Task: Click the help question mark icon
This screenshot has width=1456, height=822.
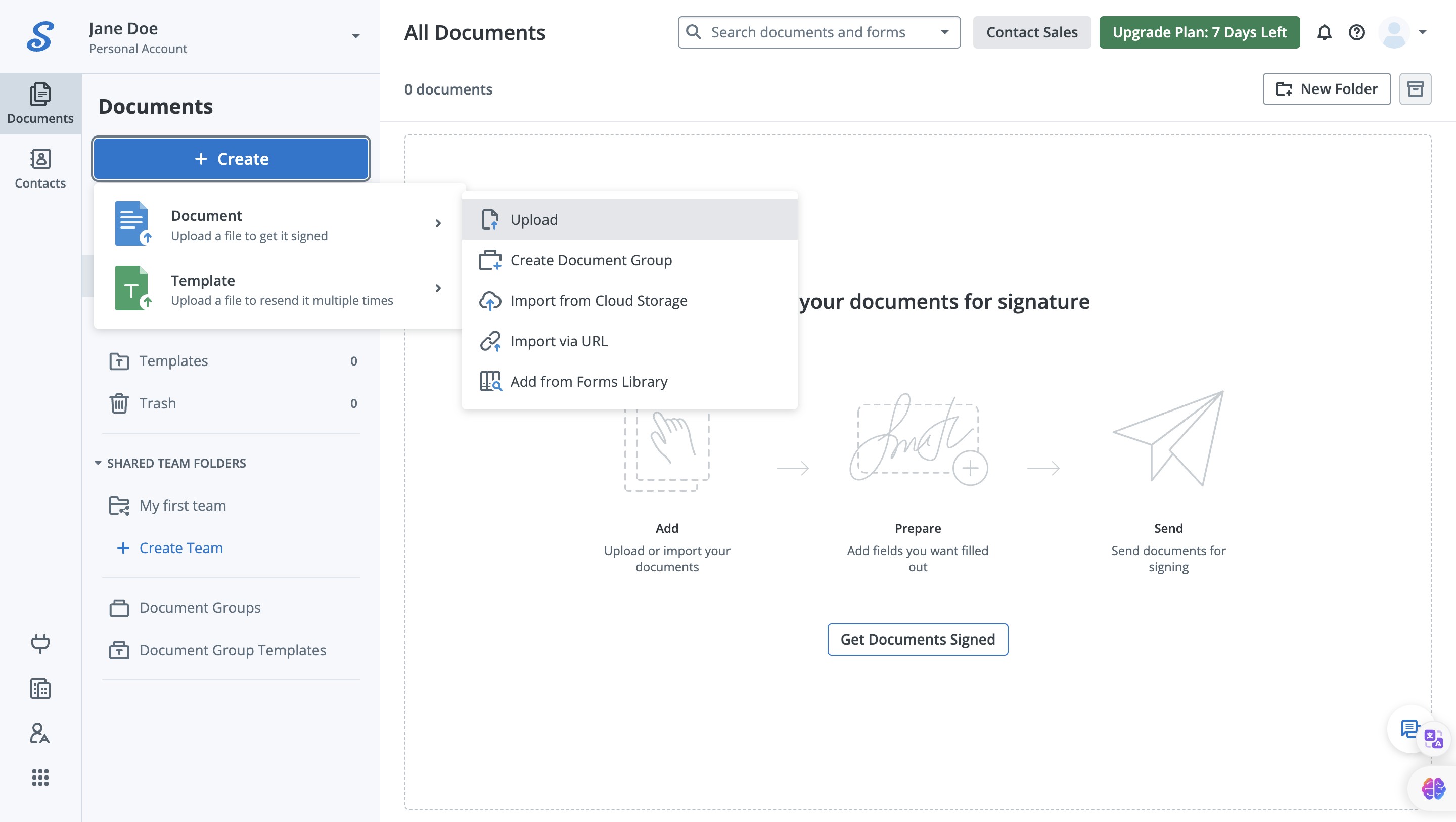Action: tap(1356, 33)
